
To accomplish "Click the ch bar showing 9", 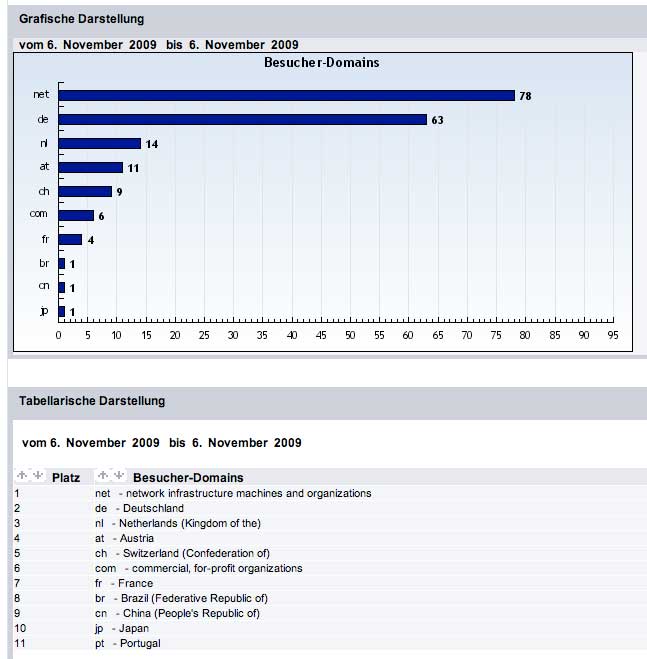I will pos(85,191).
